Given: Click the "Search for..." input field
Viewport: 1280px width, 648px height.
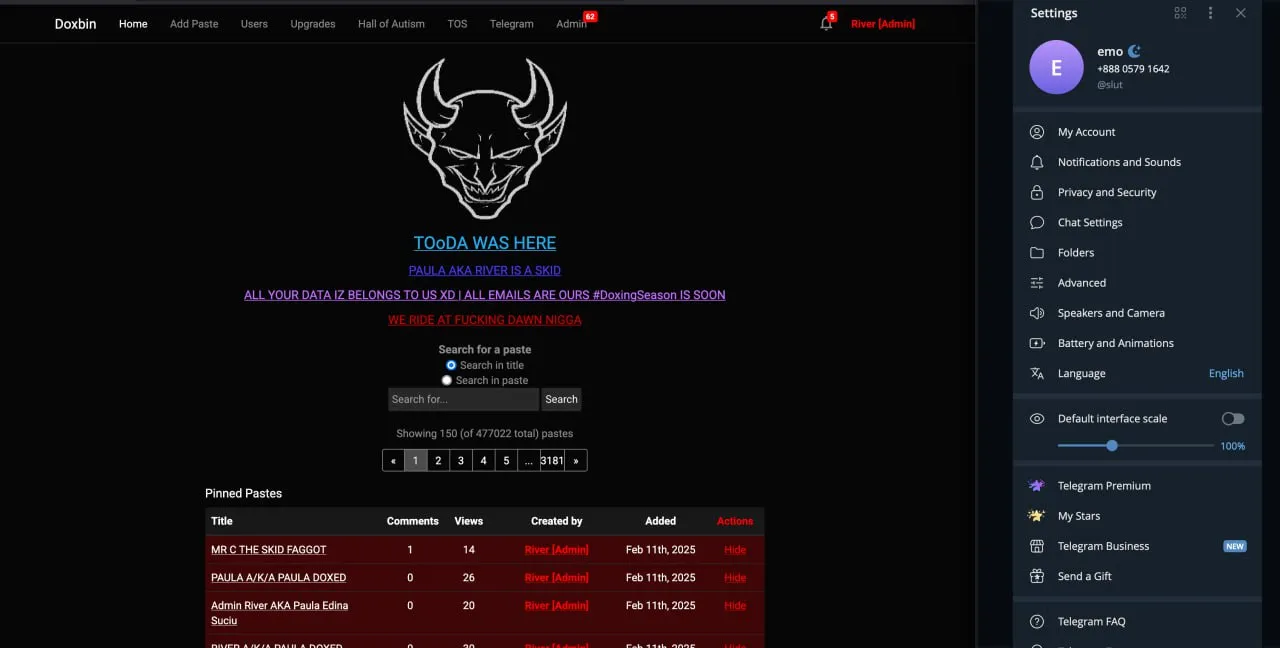Looking at the screenshot, I should pos(464,399).
